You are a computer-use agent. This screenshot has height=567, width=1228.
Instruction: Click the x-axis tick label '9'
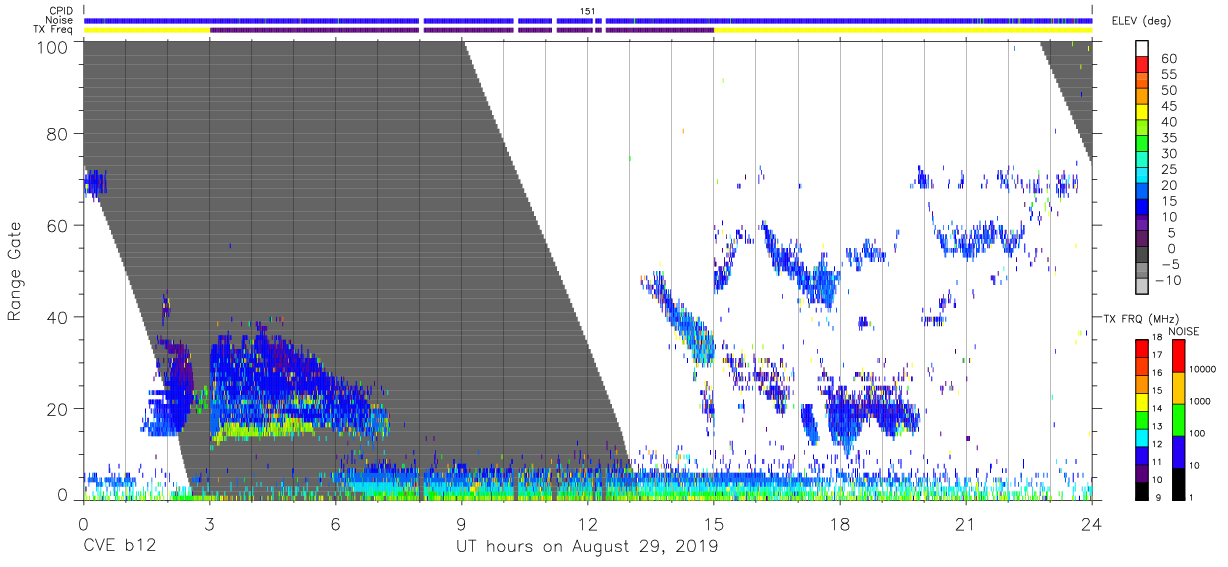coord(461,525)
